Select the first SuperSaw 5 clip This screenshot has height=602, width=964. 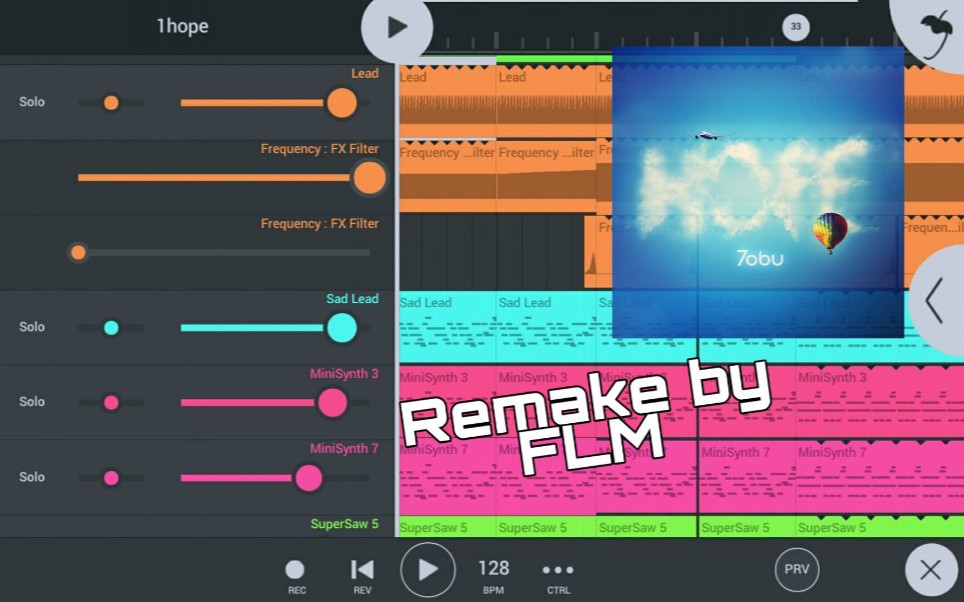[448, 527]
